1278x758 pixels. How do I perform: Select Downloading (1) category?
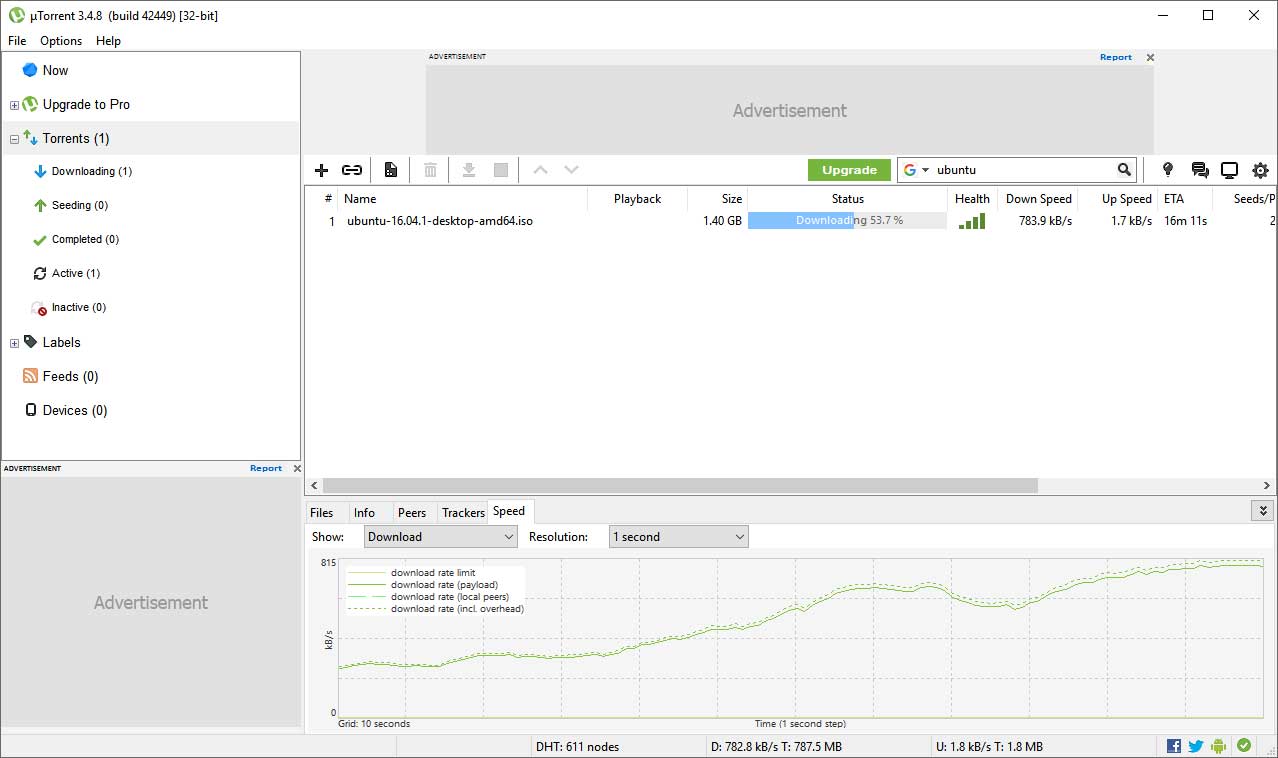[x=92, y=171]
